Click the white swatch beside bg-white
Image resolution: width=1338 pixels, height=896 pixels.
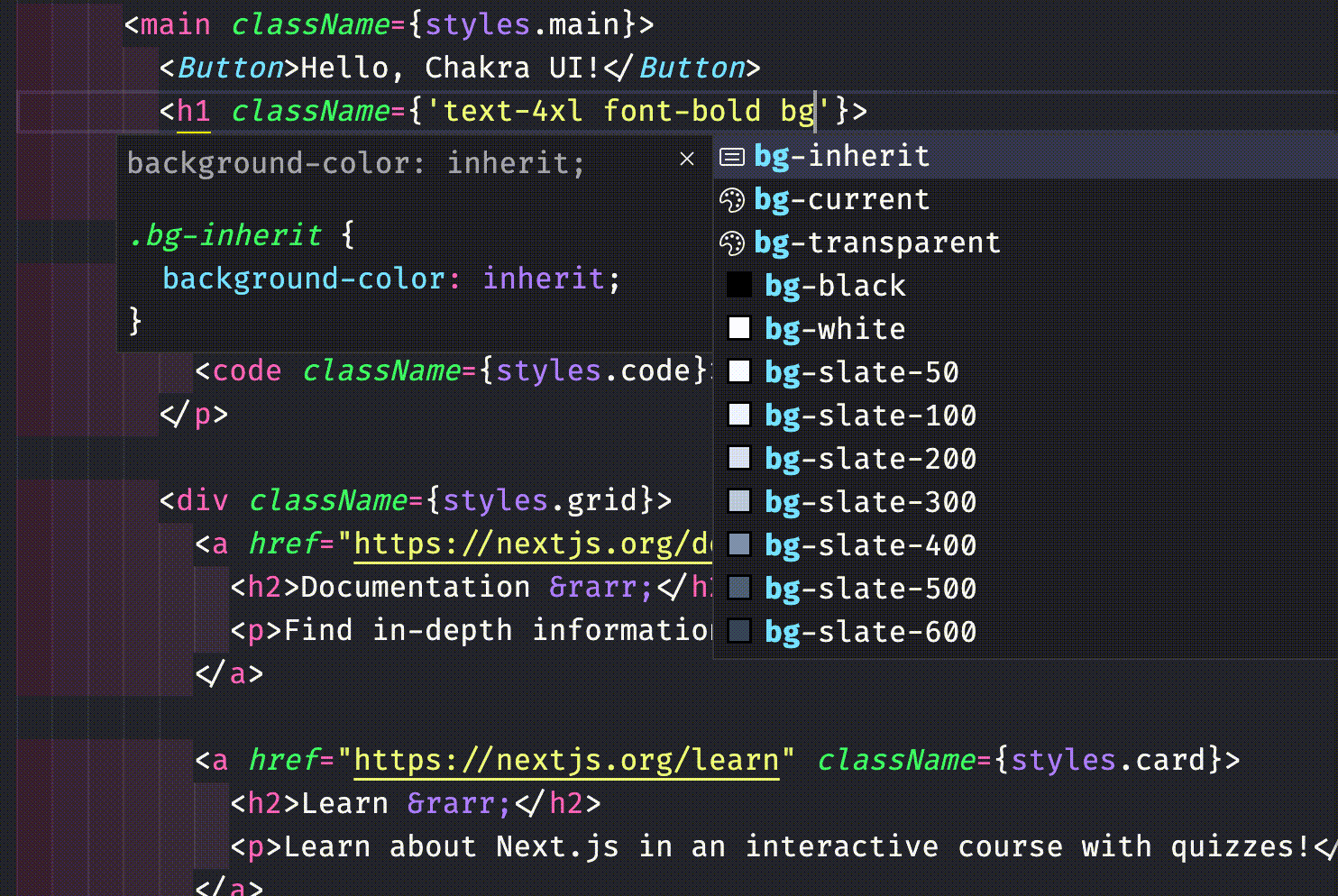pyautogui.click(x=739, y=328)
